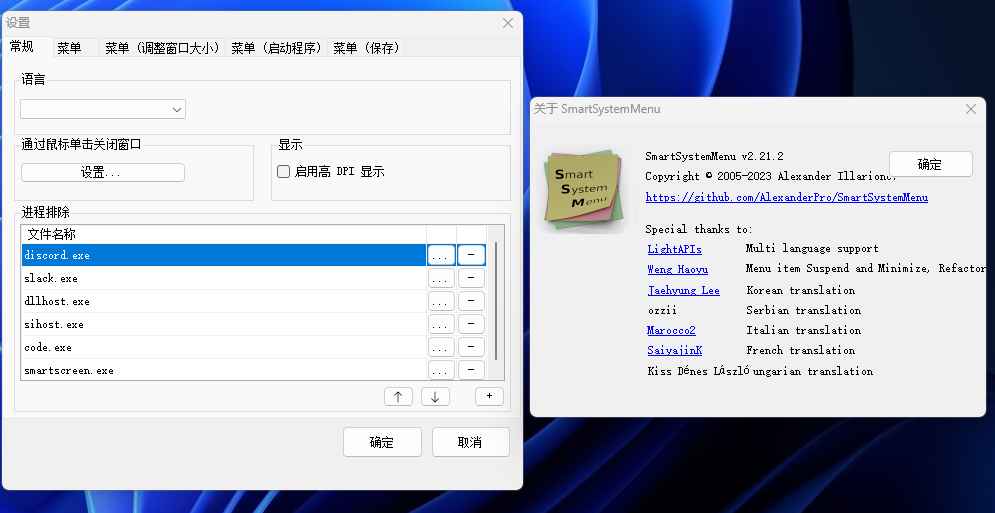Screen dimensions: 995x513
Task: Open the GitHub SmartSystemMenu link
Action: [786, 198]
